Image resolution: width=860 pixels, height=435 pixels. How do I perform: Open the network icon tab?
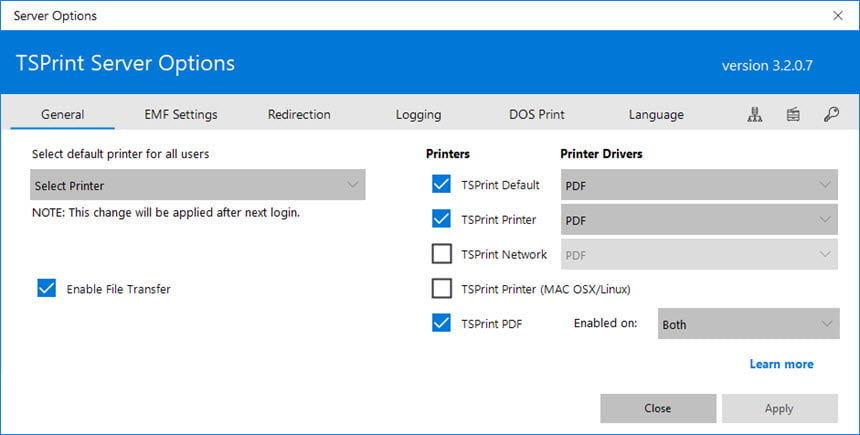[x=755, y=114]
